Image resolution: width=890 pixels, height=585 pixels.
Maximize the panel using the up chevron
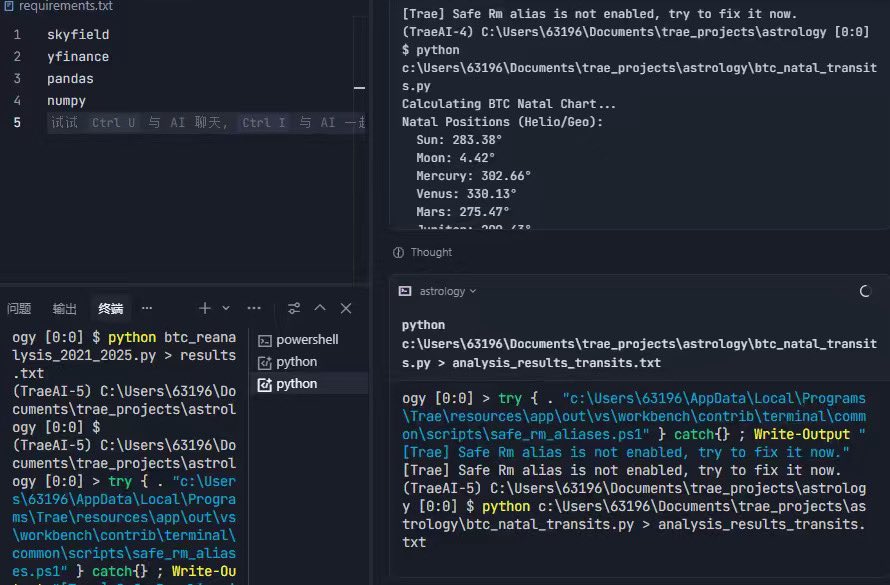(320, 308)
